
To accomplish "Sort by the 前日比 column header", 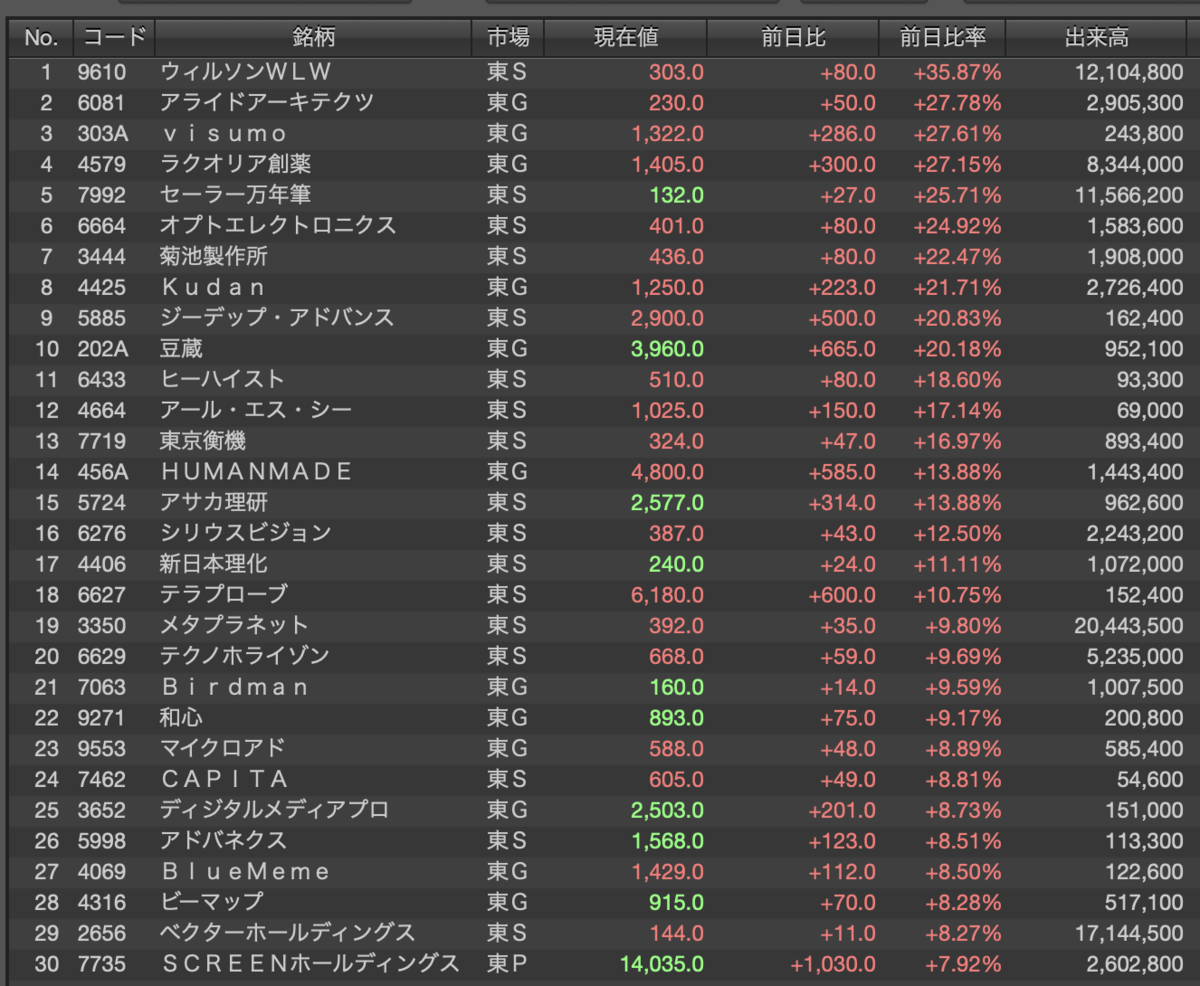I will point(793,39).
